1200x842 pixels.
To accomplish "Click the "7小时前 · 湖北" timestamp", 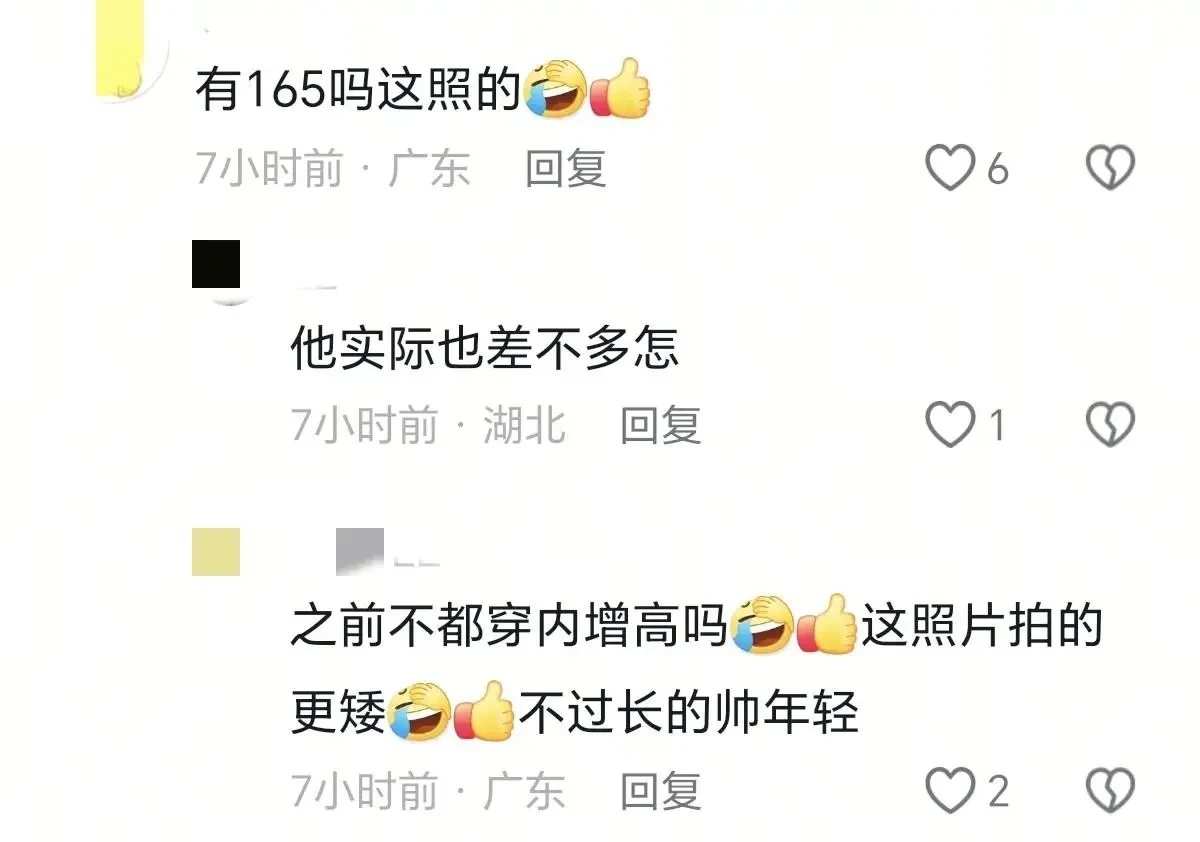I will tap(429, 426).
